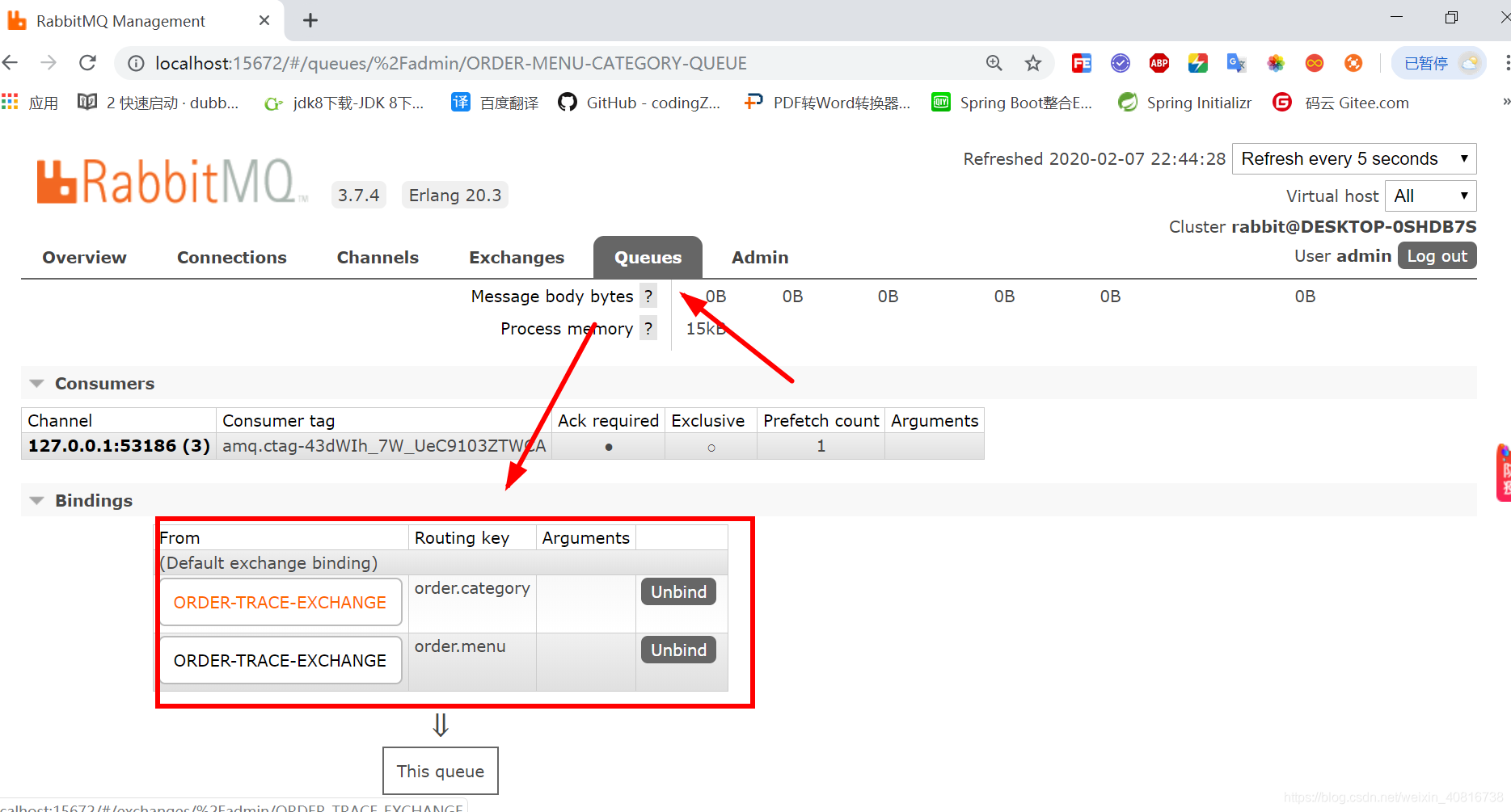
Task: Select the Queues tab
Action: coord(648,257)
